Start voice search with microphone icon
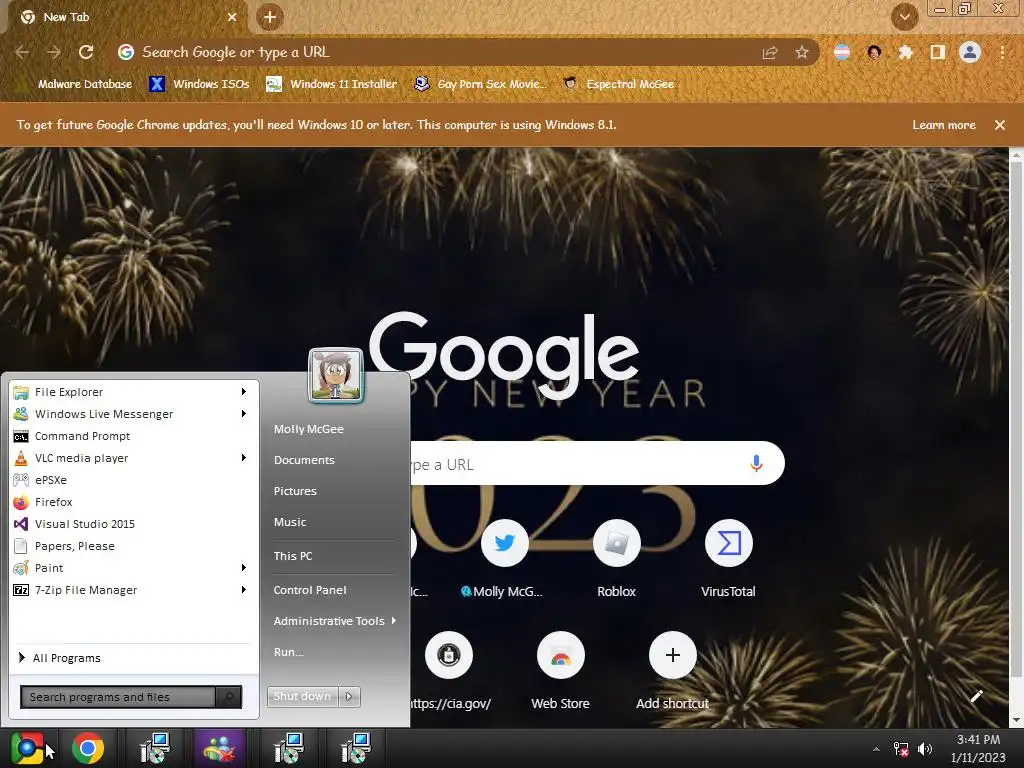This screenshot has height=768, width=1024. pos(756,463)
